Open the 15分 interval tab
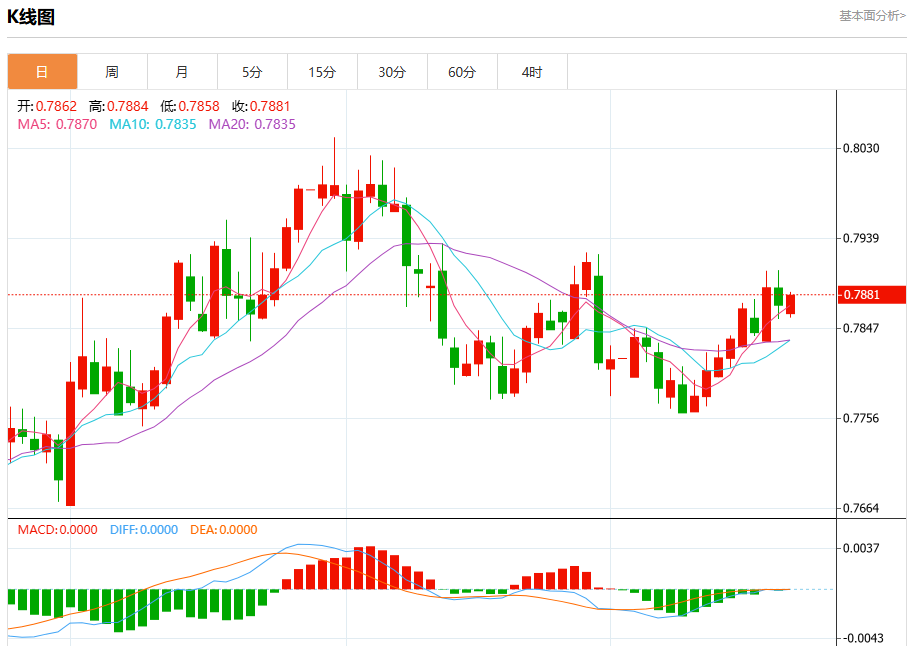 (x=322, y=72)
